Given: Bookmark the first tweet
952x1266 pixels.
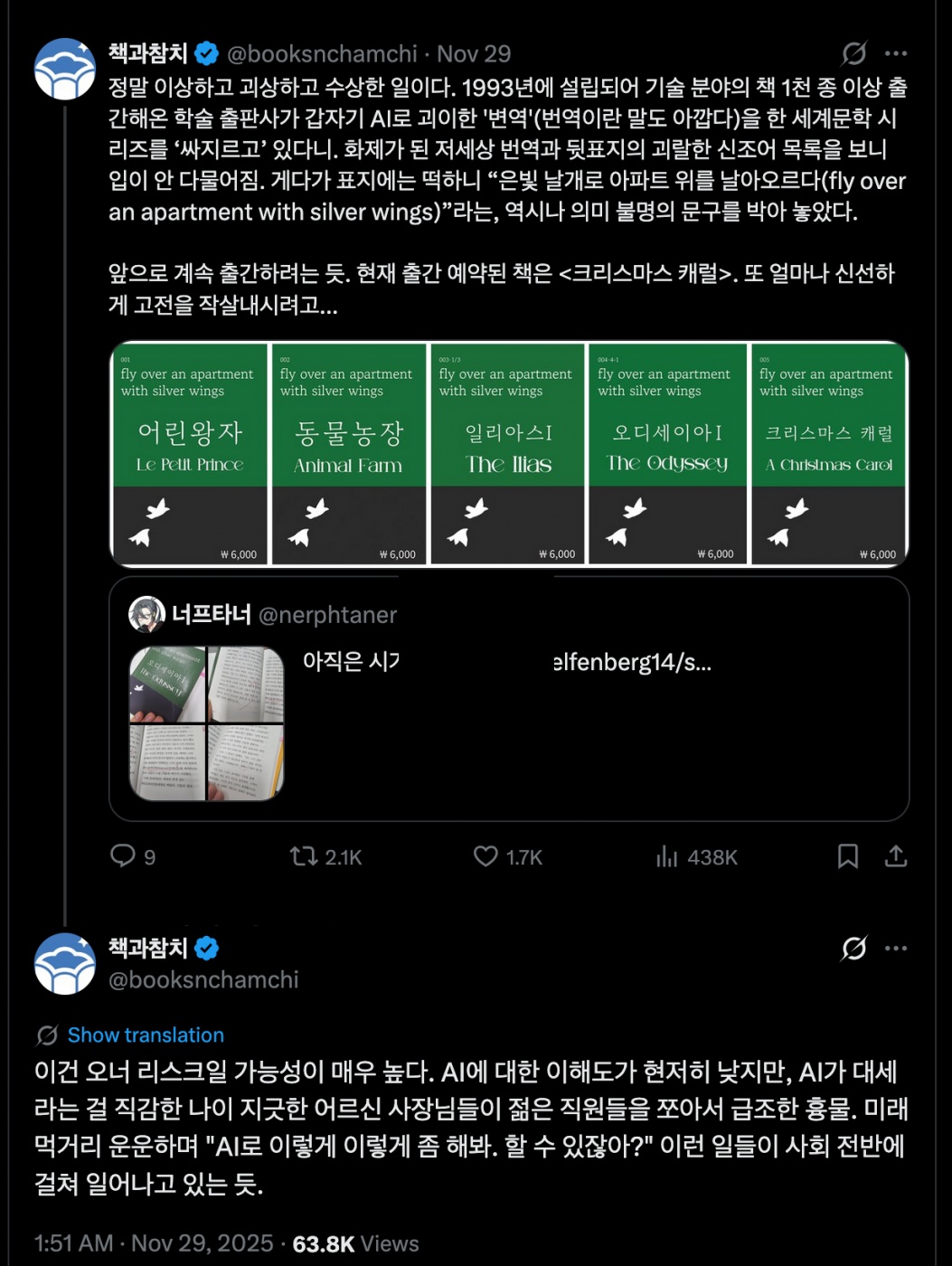Looking at the screenshot, I should click(848, 855).
